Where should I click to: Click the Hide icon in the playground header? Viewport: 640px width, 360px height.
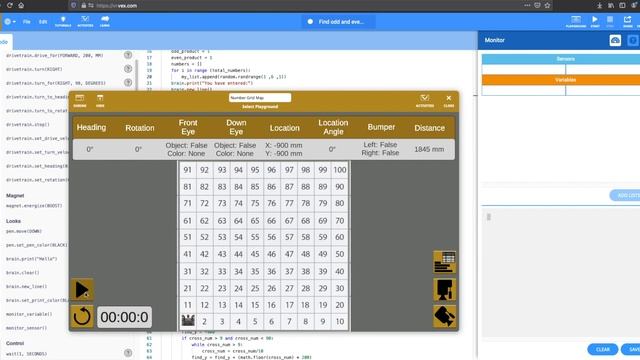[100, 100]
